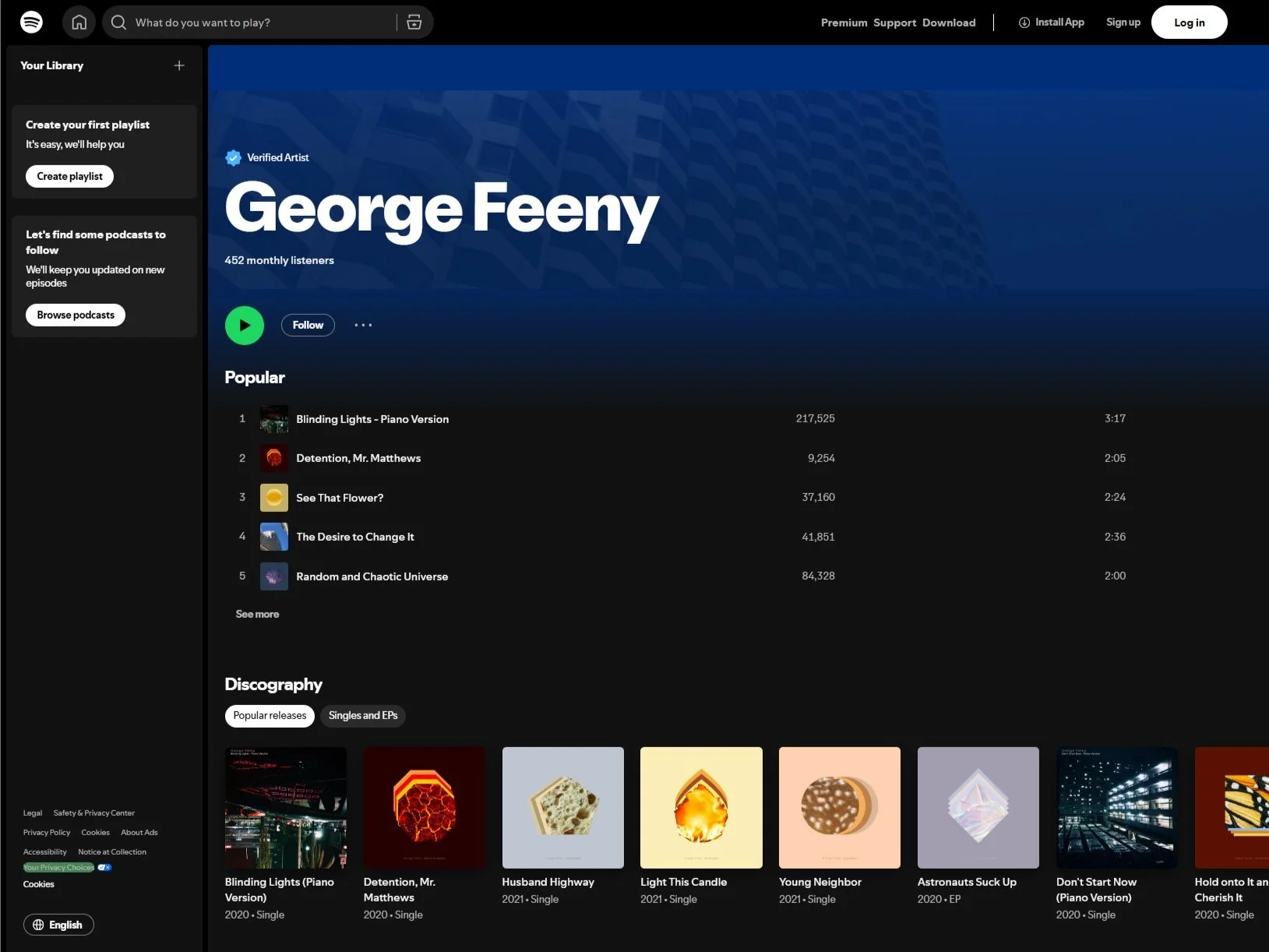Click the Light This Candle title
The width and height of the screenshot is (1269, 952).
tap(683, 882)
